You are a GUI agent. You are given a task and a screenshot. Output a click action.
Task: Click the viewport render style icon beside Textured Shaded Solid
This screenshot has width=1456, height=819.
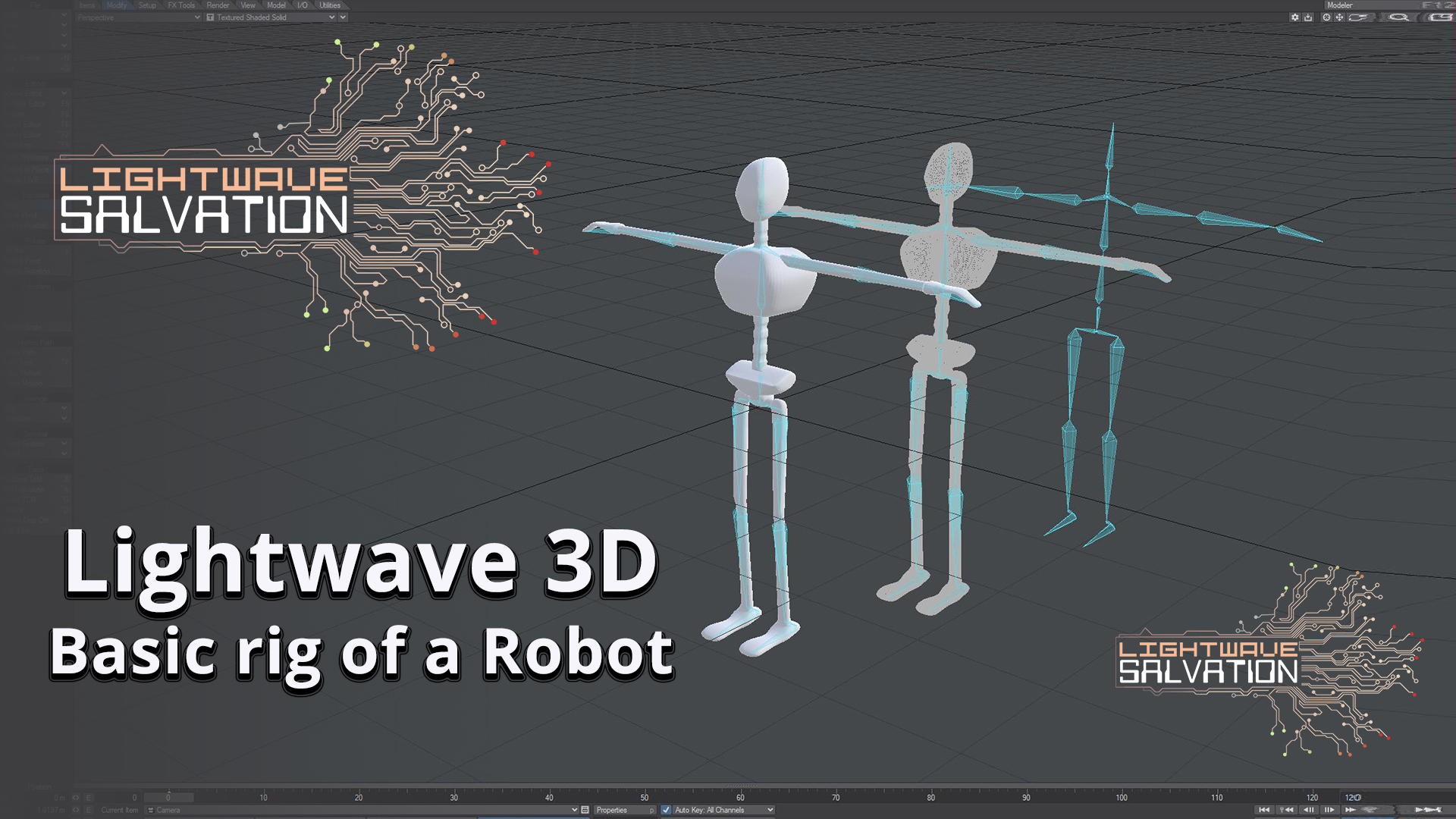pyautogui.click(x=211, y=17)
